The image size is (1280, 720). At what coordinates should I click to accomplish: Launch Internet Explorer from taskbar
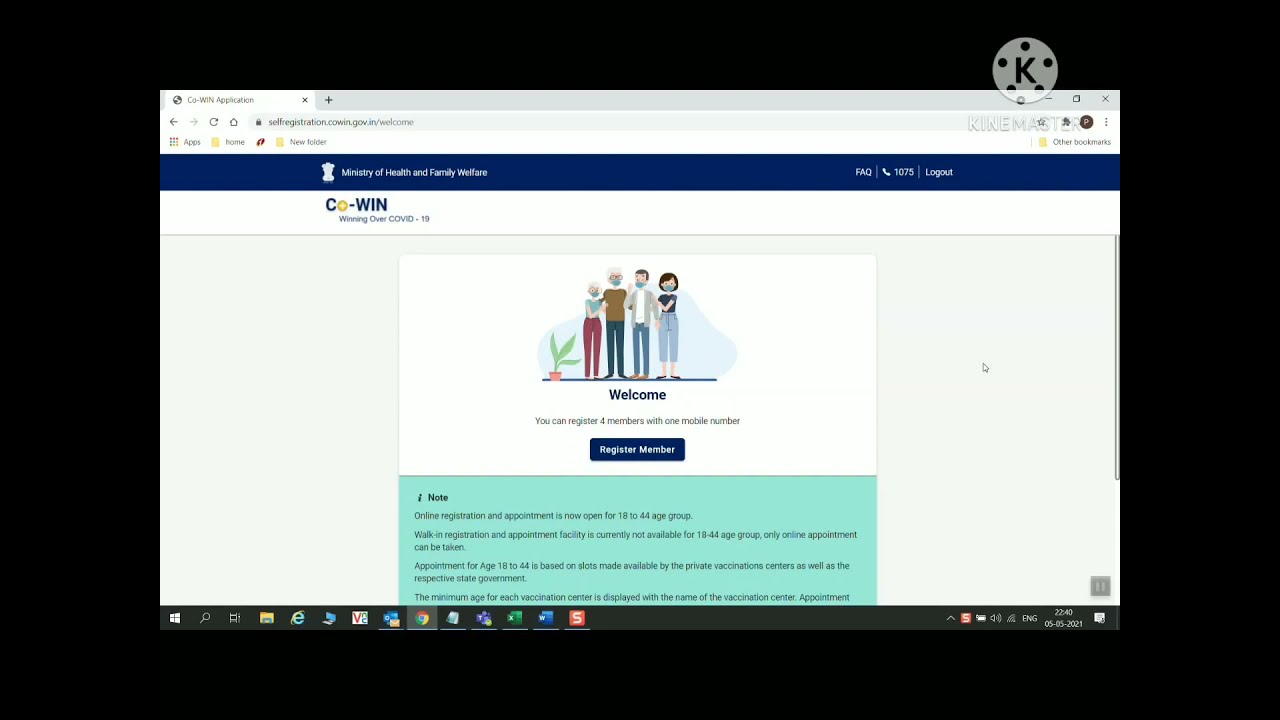[x=298, y=618]
